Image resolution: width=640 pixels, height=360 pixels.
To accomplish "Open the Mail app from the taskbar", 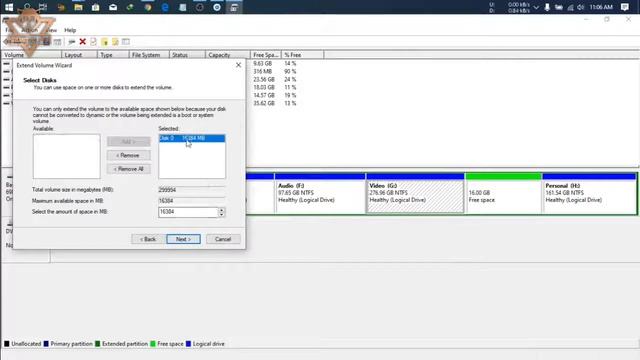I will pos(113,7).
